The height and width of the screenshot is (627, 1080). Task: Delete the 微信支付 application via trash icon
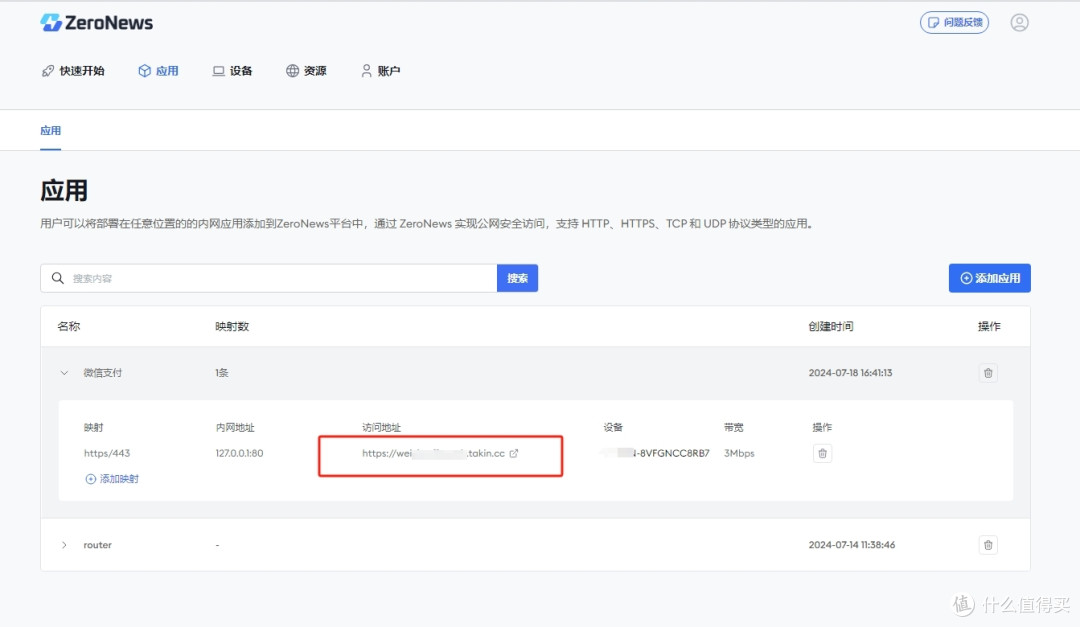(x=988, y=373)
